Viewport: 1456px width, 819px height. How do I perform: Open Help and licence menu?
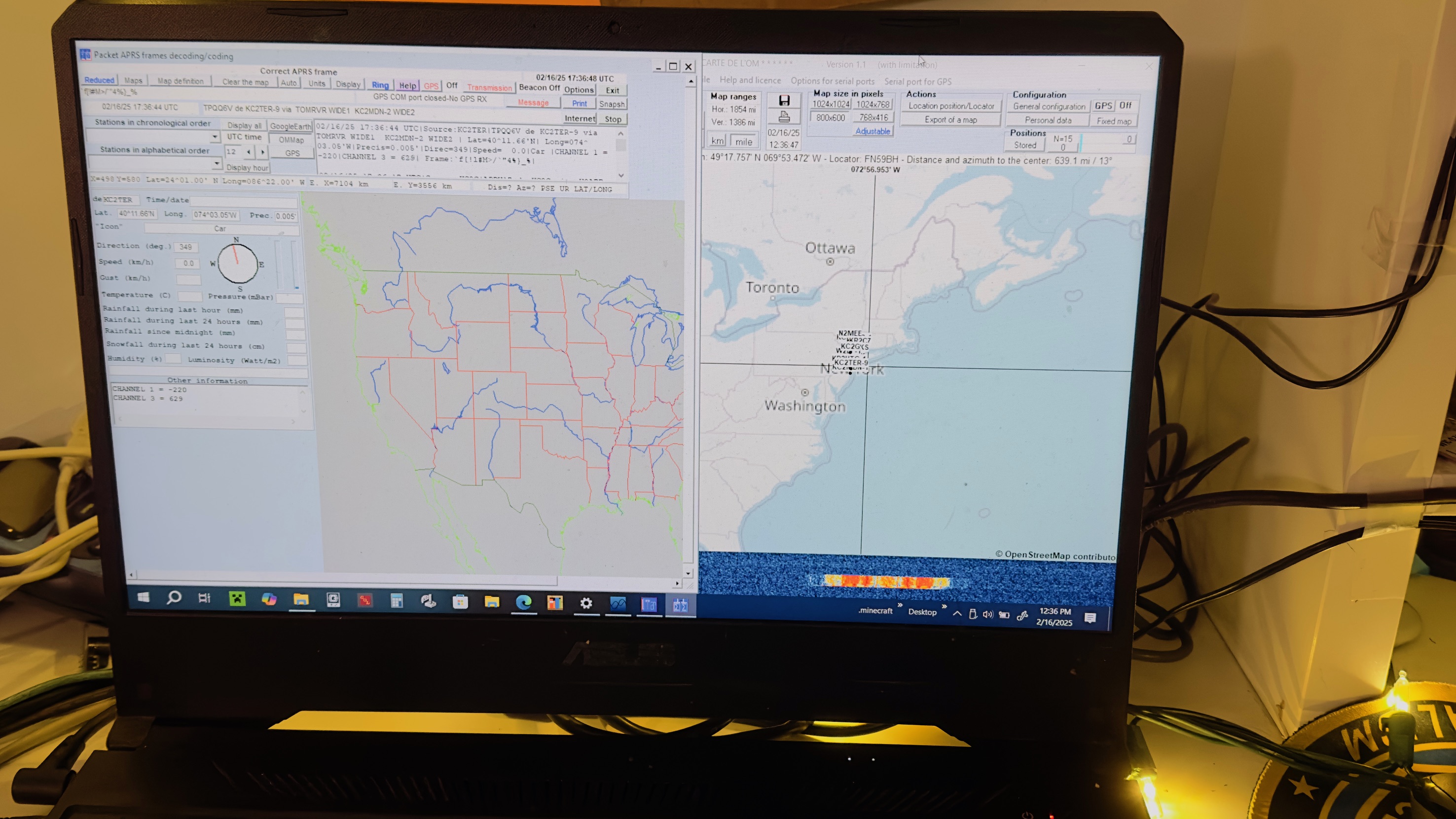coord(750,80)
